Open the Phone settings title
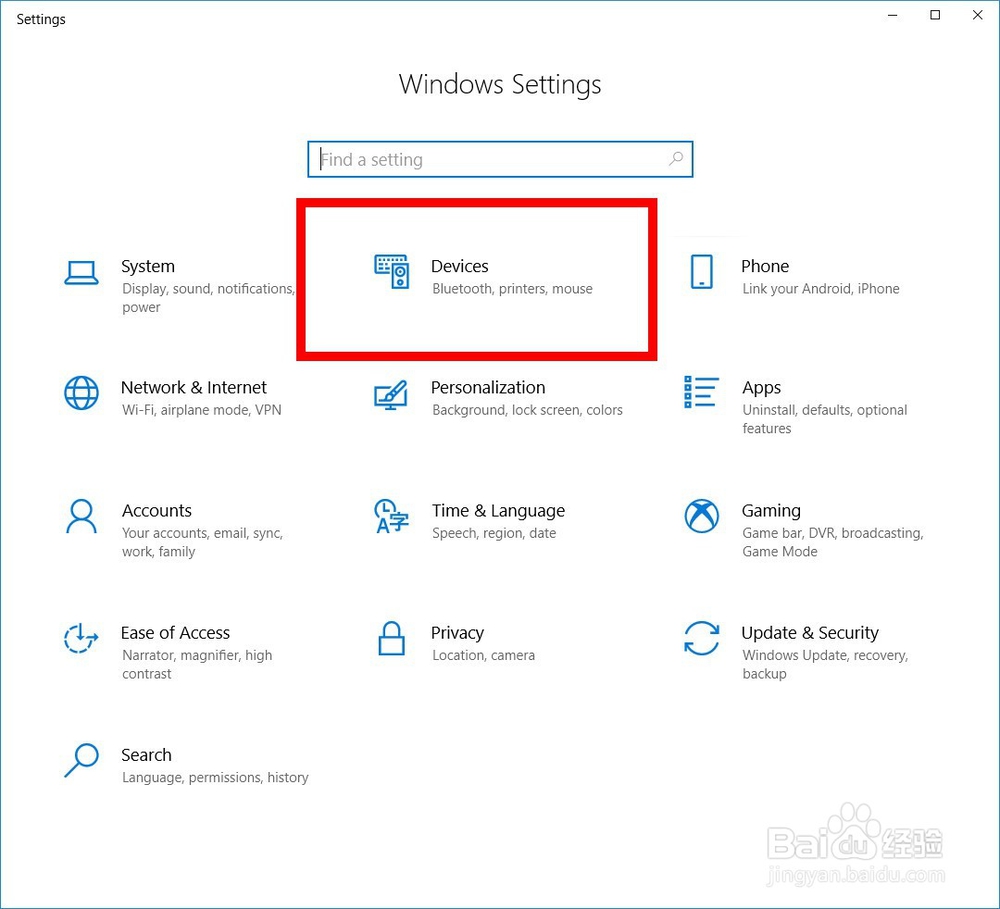1000x909 pixels. (x=765, y=266)
